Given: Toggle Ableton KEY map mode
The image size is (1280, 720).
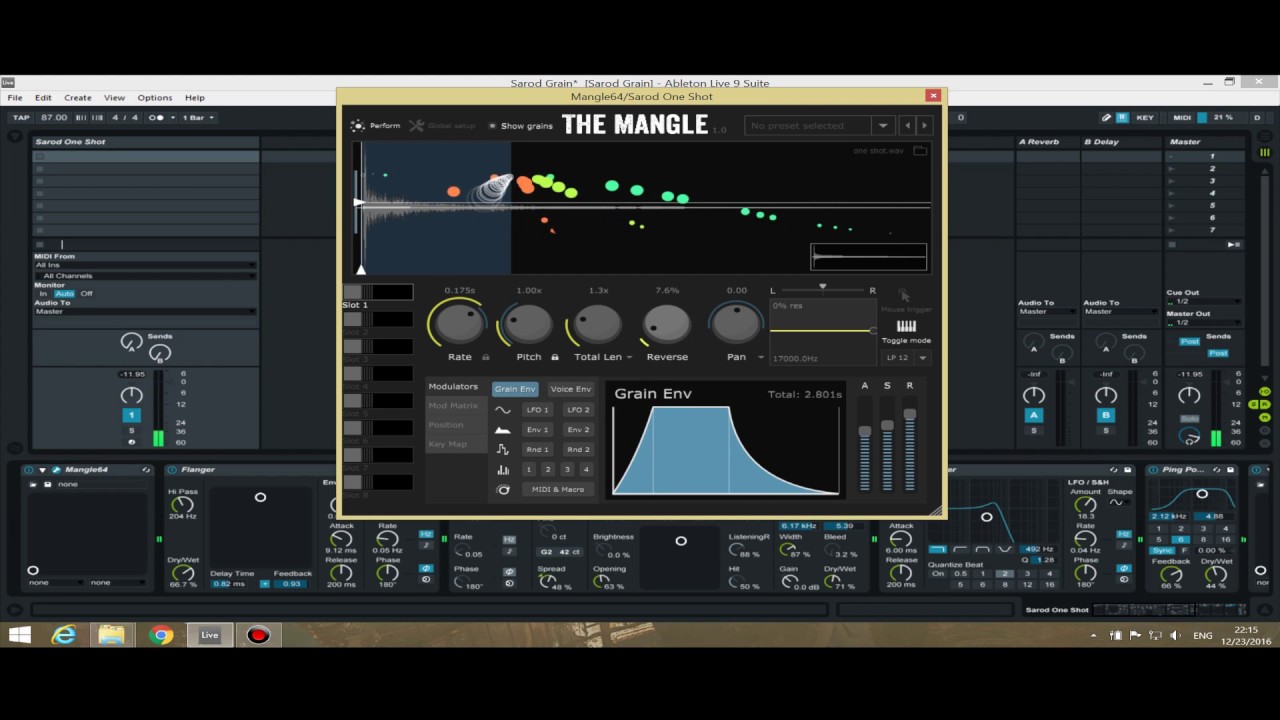Looking at the screenshot, I should point(1145,118).
